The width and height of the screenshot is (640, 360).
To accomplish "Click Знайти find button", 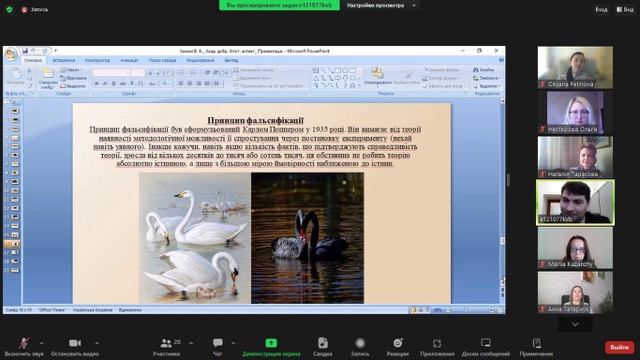I will 484,70.
